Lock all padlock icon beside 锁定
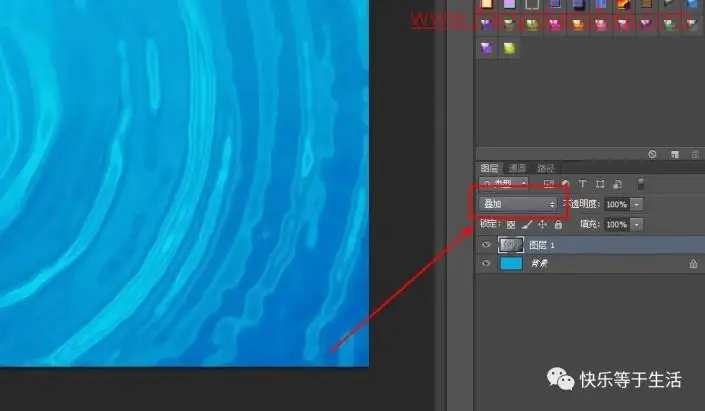Viewport: 705px width, 411px height. click(x=558, y=224)
